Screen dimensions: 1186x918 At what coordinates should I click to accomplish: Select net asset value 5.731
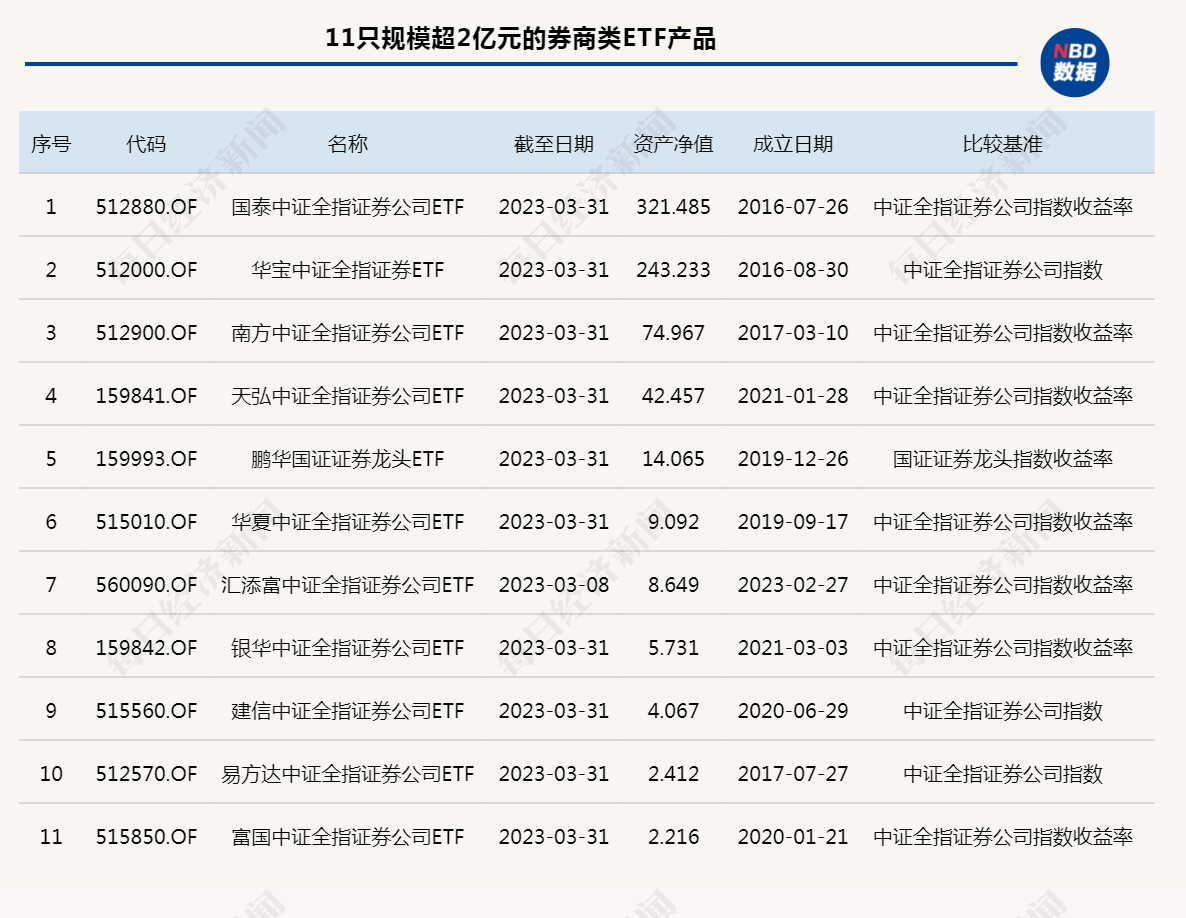point(673,647)
